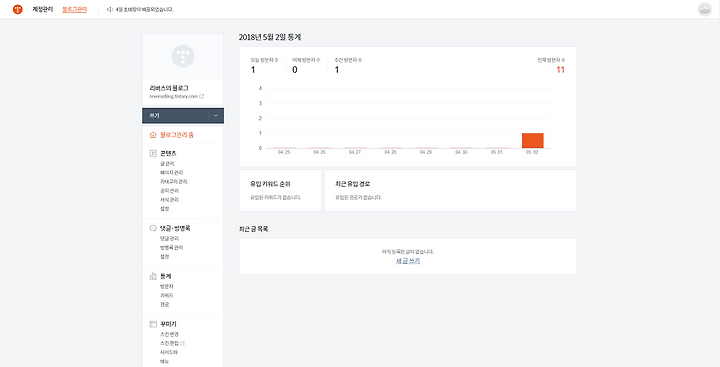This screenshot has width=720, height=367.
Task: Click the 쓰기 write button
Action: (x=175, y=116)
